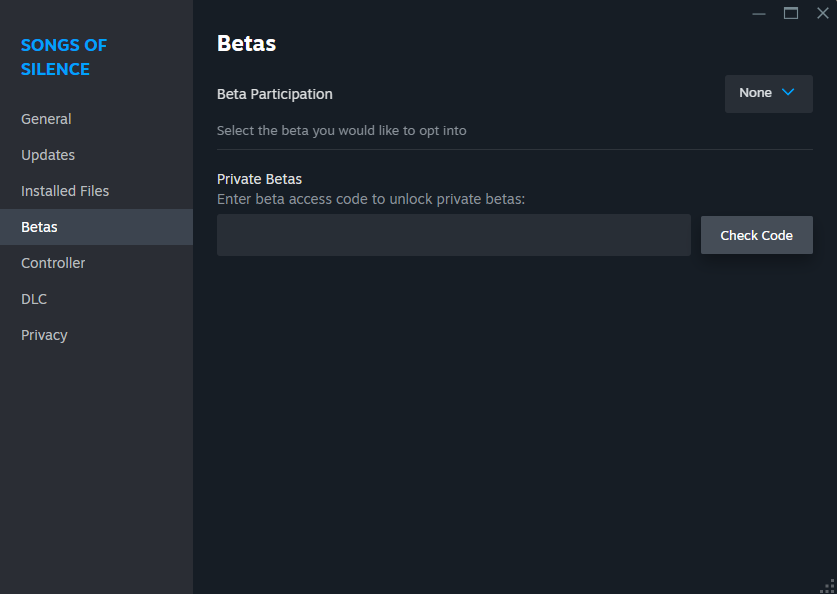Open the General settings section

(x=46, y=119)
